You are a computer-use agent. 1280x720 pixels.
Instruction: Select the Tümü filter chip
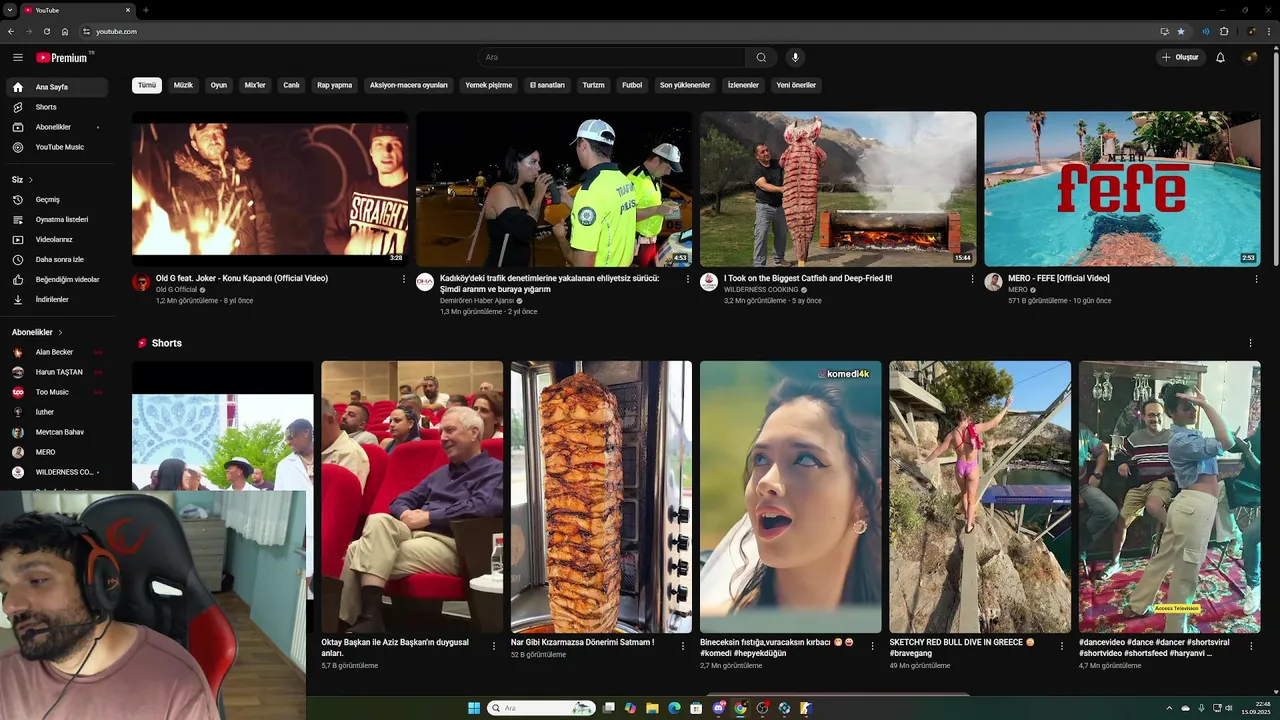147,85
